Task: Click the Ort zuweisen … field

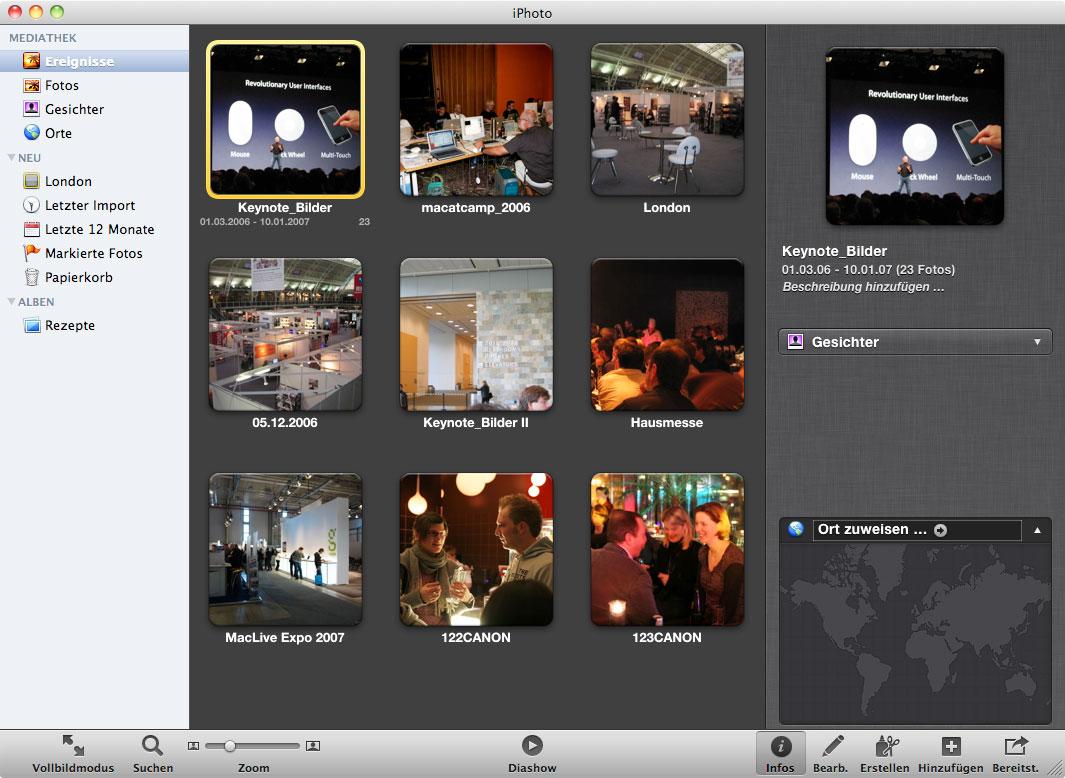Action: click(916, 530)
